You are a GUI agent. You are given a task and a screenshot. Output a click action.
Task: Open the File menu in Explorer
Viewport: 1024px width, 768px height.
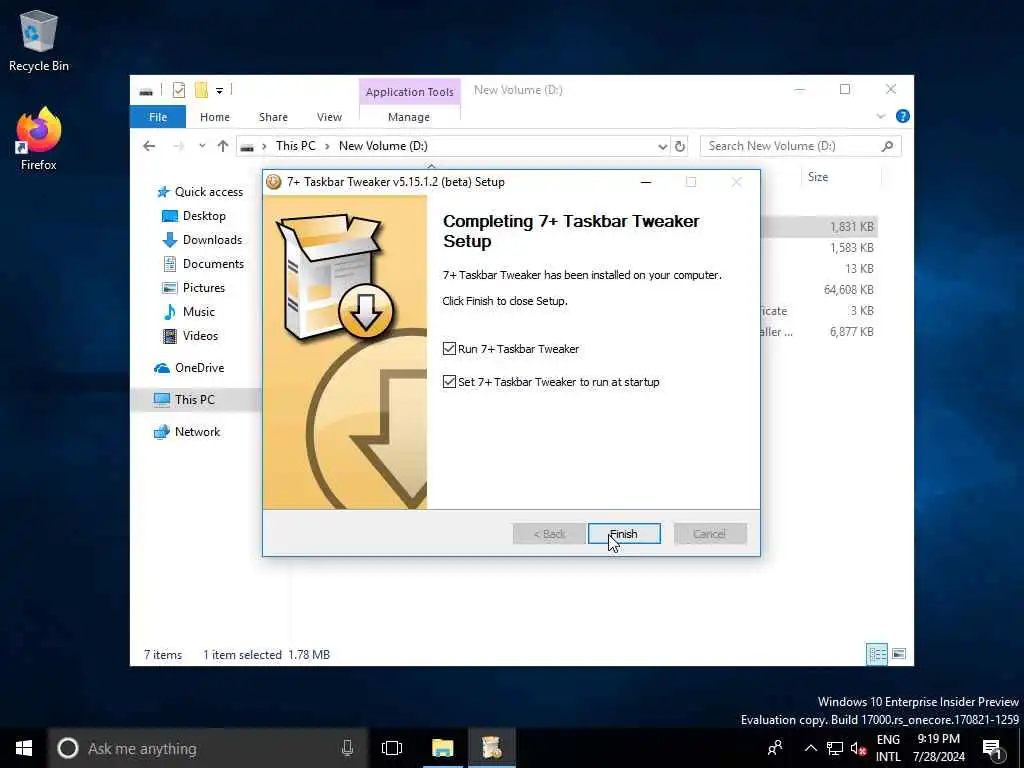point(158,117)
